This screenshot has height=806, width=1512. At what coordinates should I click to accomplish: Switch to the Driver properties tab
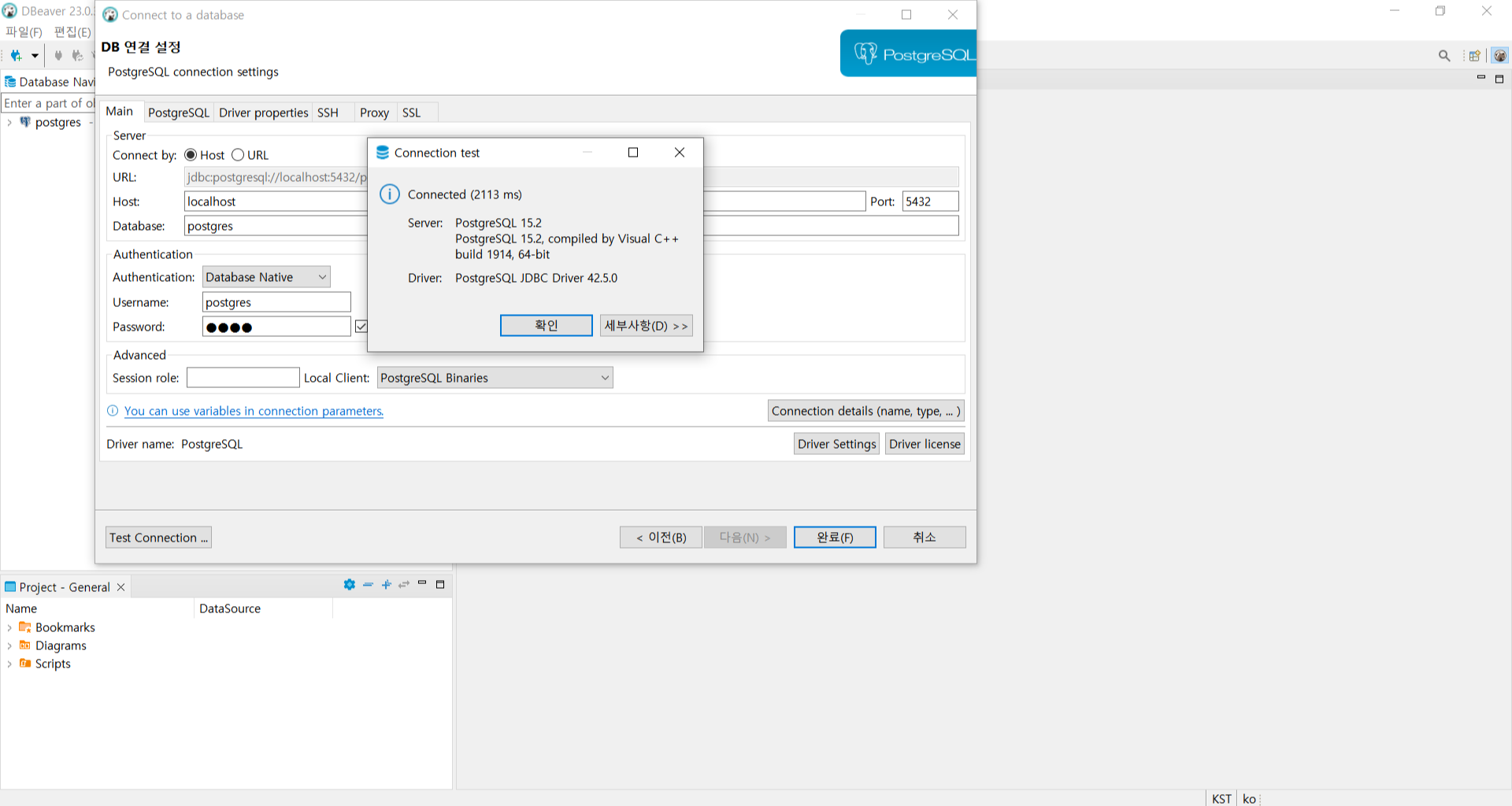click(263, 113)
